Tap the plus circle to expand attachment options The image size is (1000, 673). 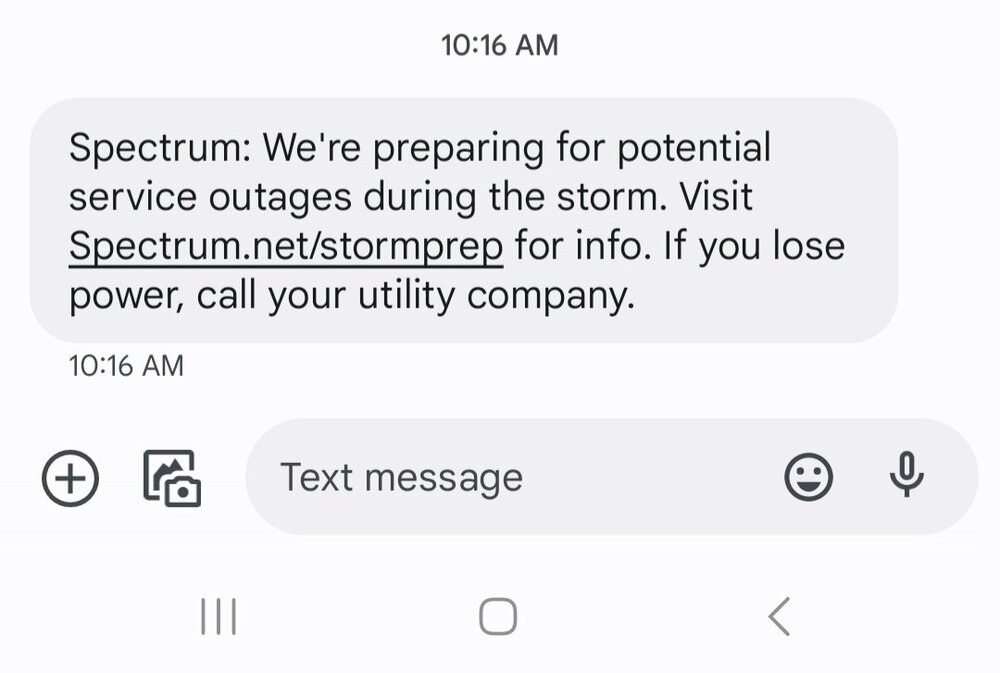pyautogui.click(x=69, y=477)
